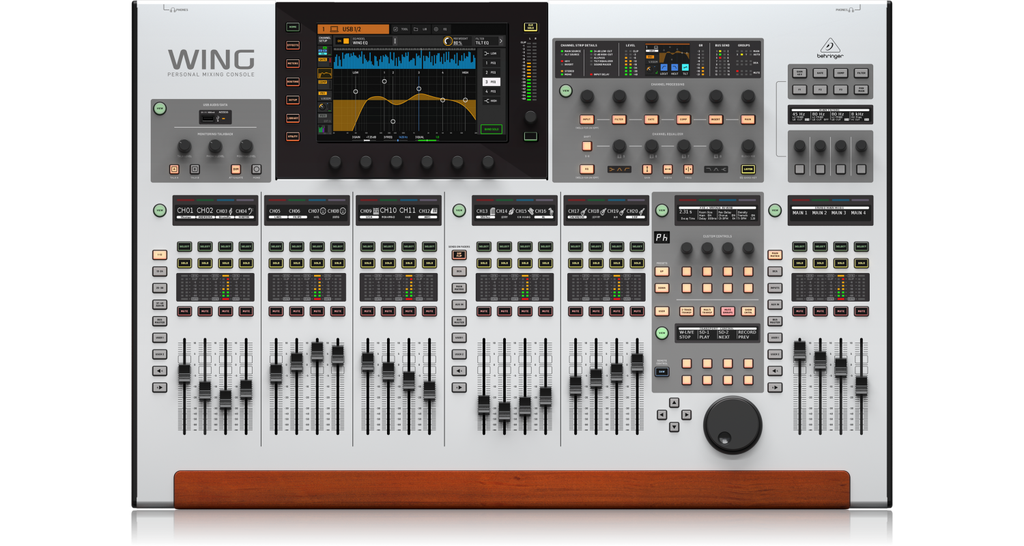The width and height of the screenshot is (1024, 546).
Task: Open the SETUP screen button
Action: click(293, 100)
